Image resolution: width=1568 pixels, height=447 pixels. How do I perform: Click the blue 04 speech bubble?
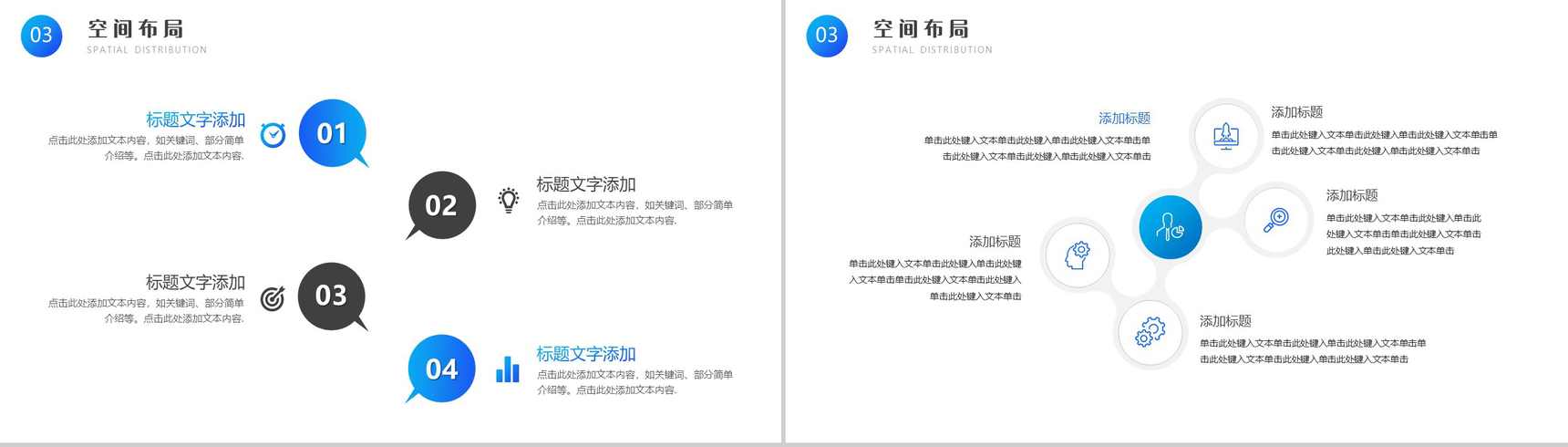pos(441,369)
